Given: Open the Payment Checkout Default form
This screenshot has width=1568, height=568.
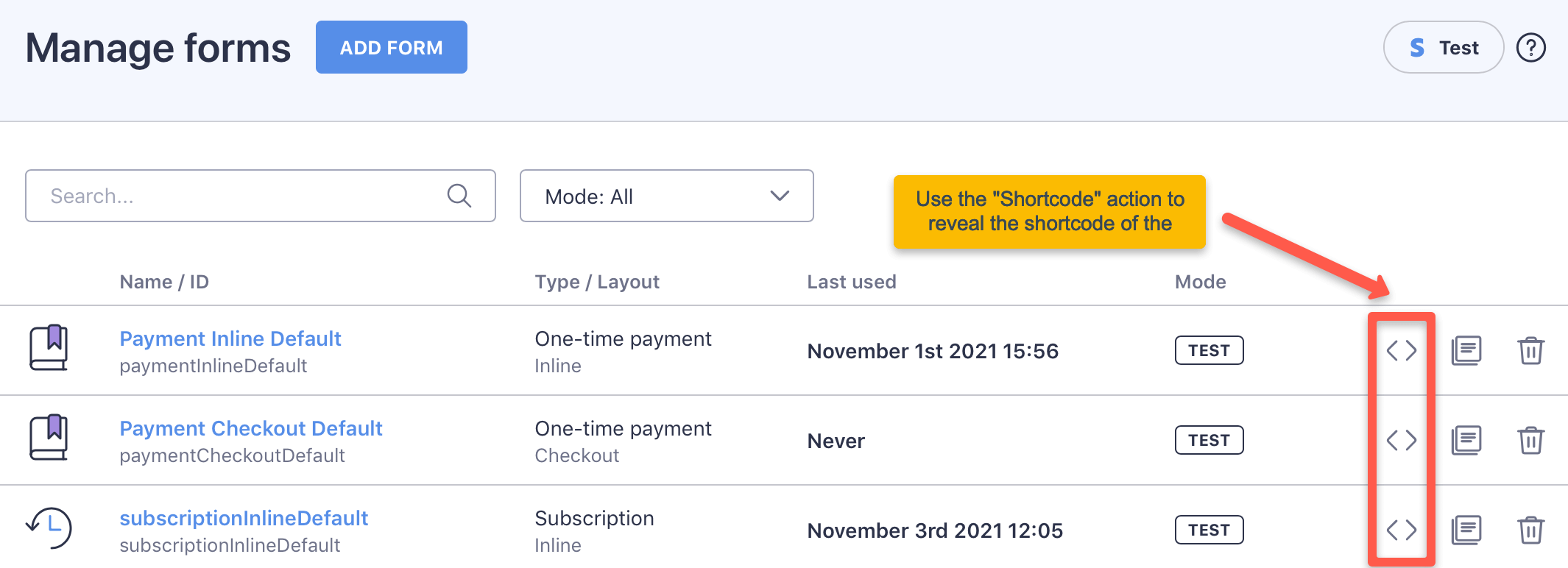Looking at the screenshot, I should [x=251, y=428].
